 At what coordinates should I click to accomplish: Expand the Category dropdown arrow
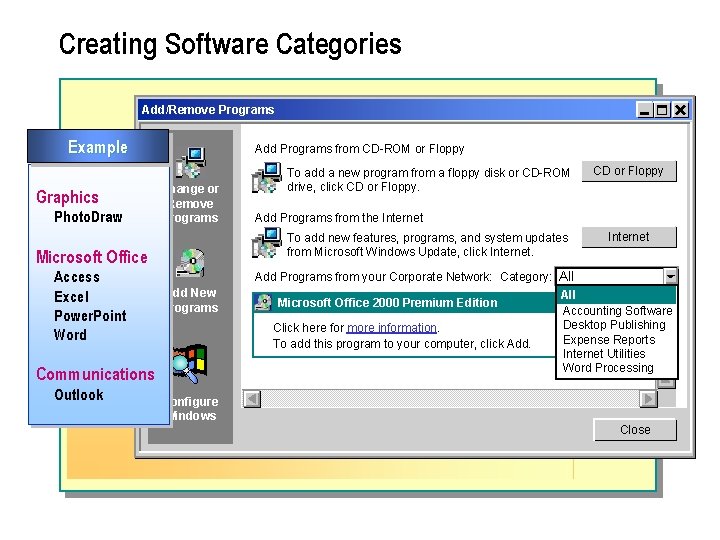670,276
